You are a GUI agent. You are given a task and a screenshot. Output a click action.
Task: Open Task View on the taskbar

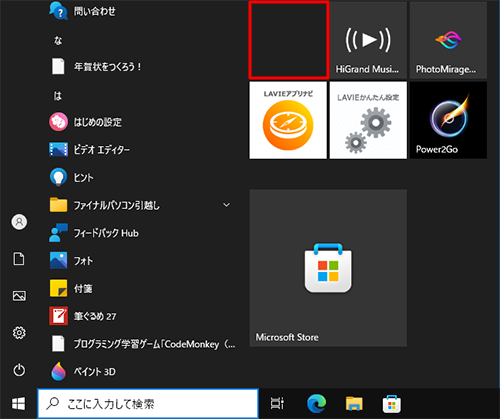click(x=277, y=403)
